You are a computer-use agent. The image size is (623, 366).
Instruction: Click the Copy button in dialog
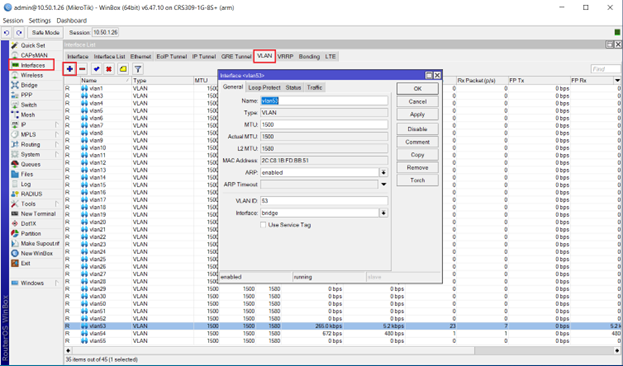(417, 155)
